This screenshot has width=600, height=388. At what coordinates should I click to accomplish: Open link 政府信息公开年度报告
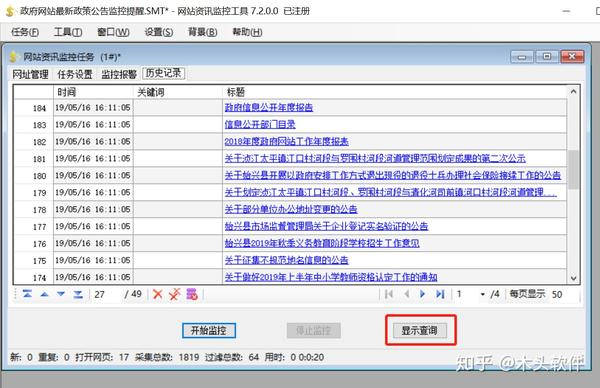click(269, 108)
